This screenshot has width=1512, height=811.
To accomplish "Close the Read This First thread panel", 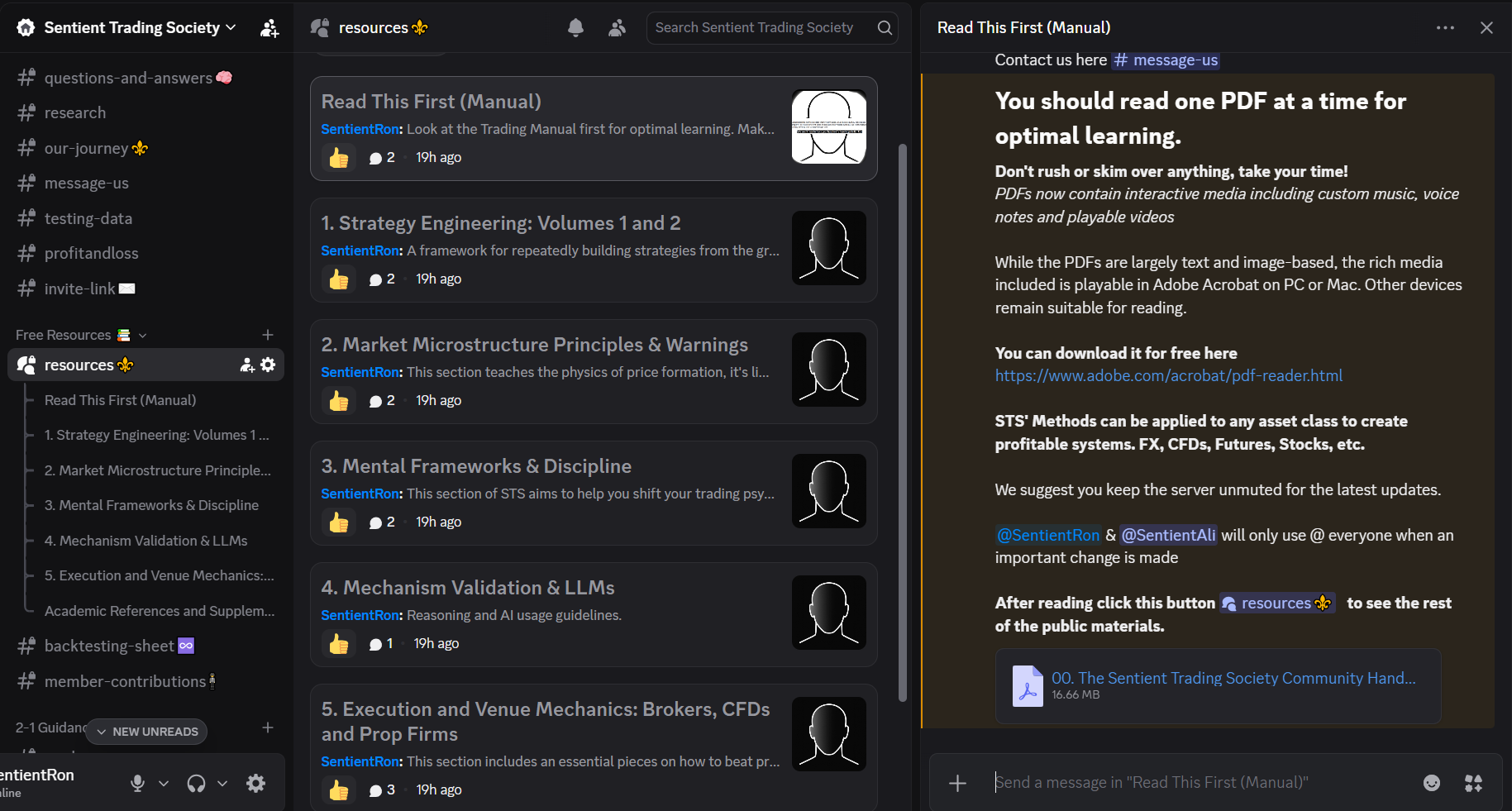I will coord(1486,28).
